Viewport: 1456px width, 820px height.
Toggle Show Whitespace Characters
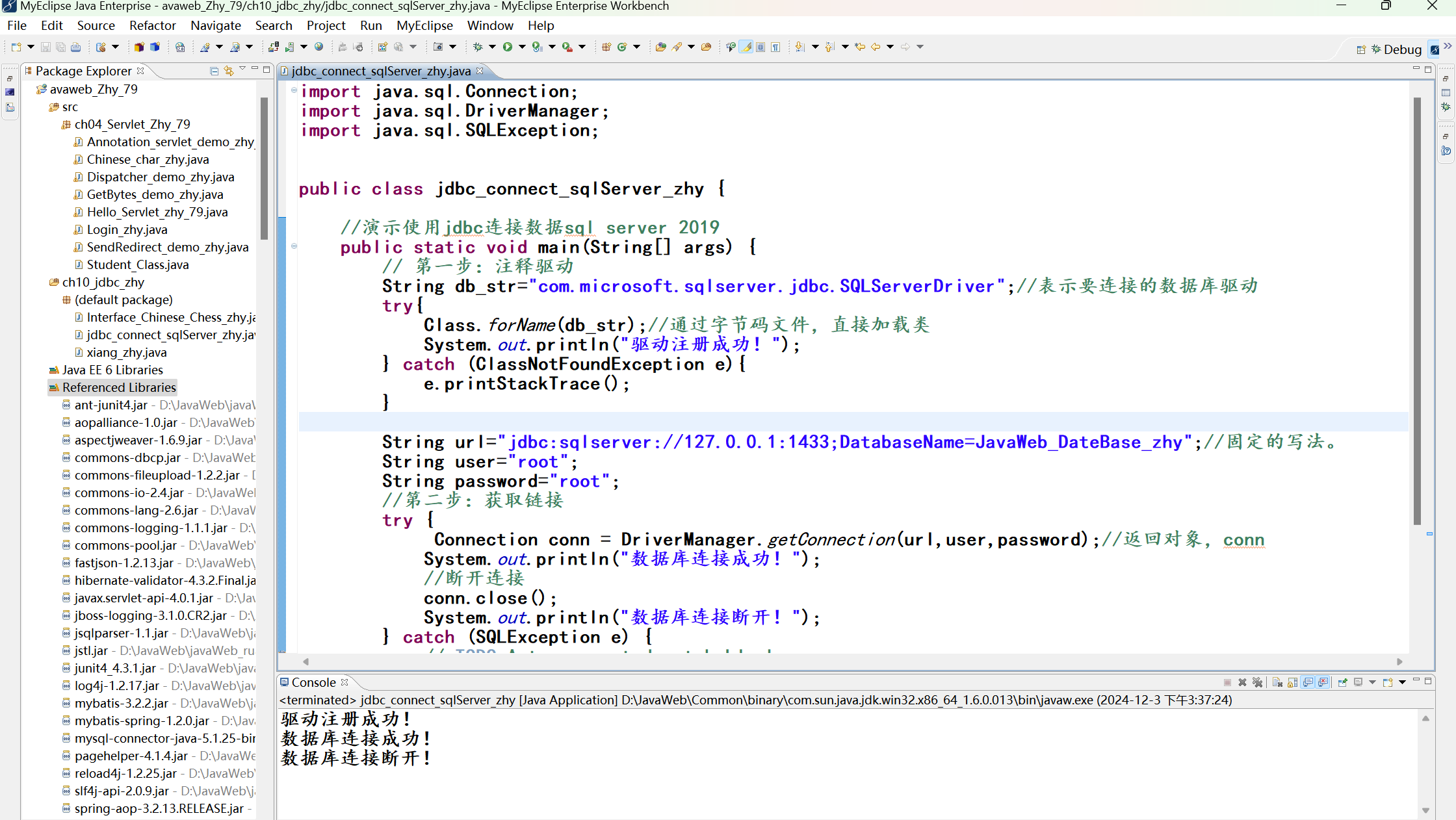(775, 47)
